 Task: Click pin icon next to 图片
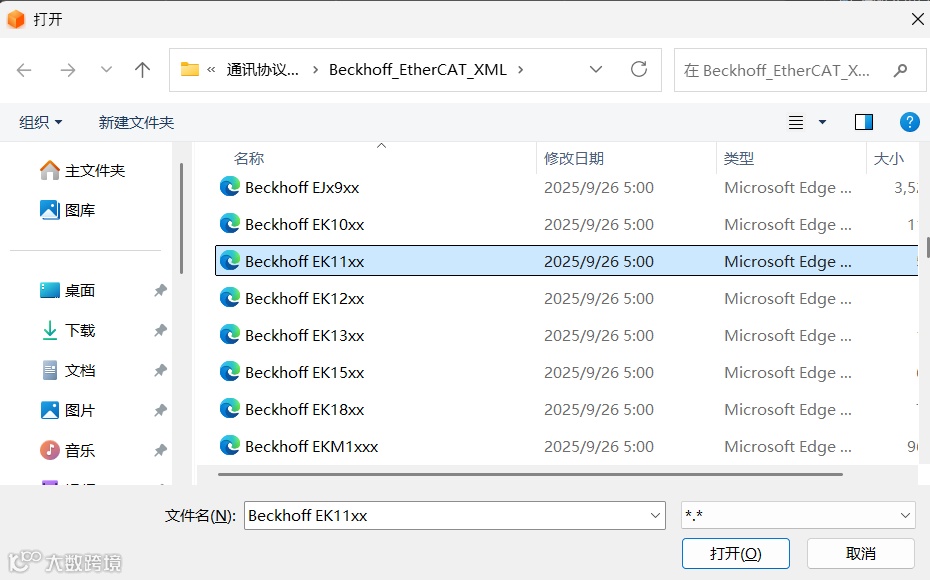tap(160, 410)
